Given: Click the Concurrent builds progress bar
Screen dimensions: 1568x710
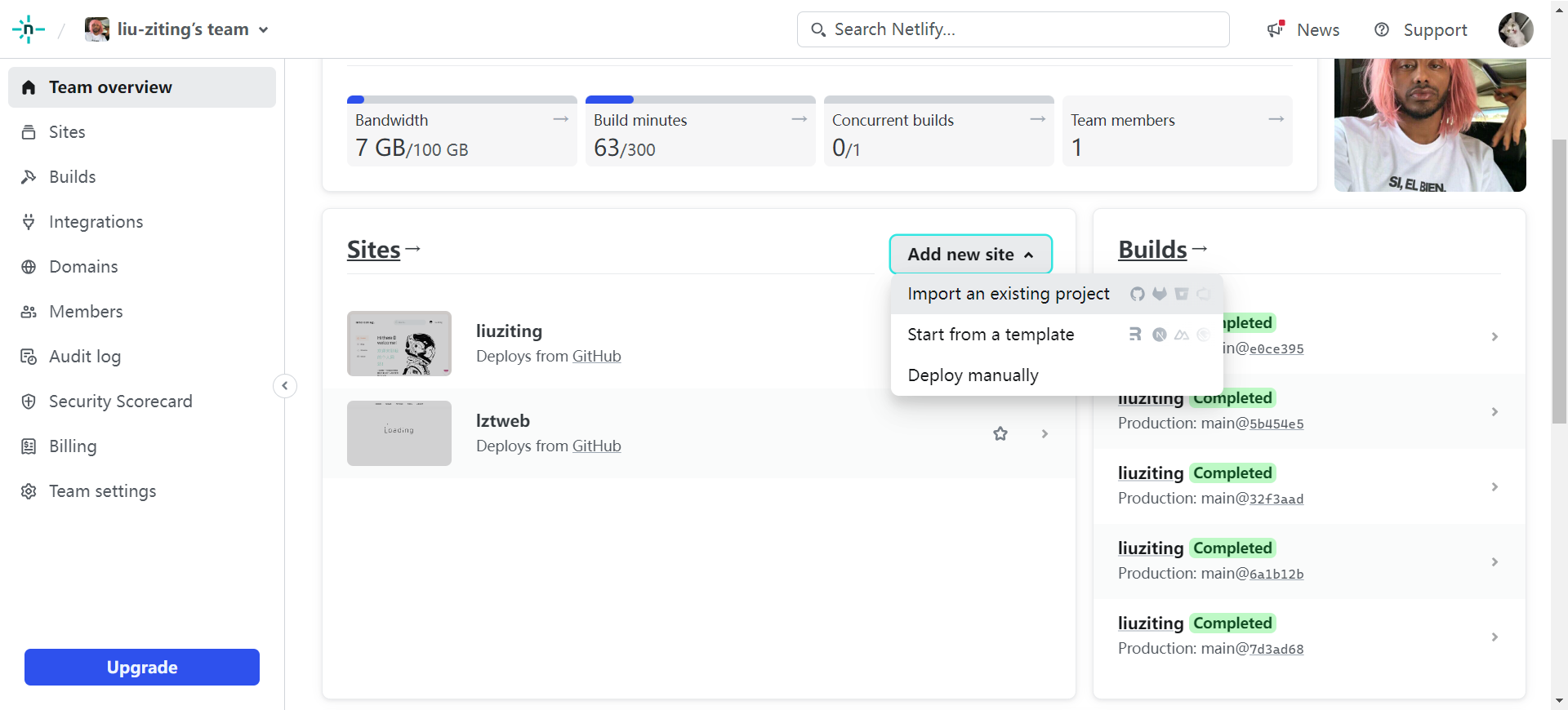Looking at the screenshot, I should tap(939, 100).
